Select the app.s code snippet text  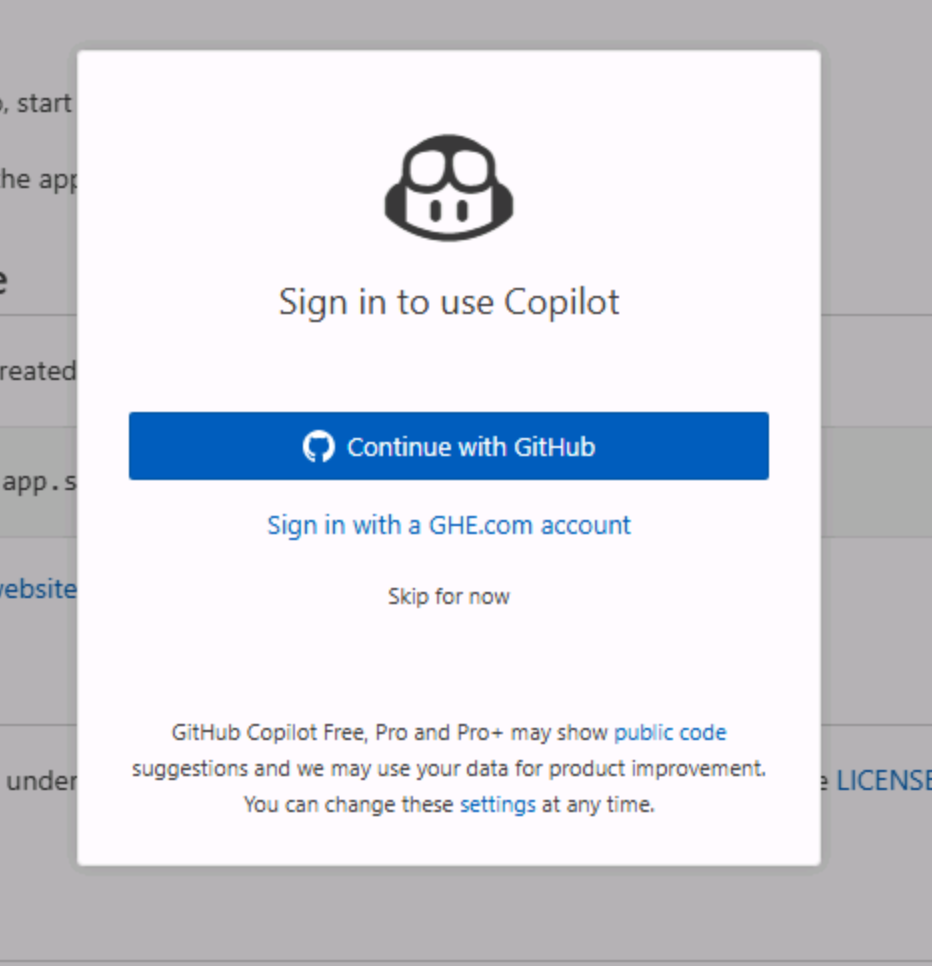(38, 483)
